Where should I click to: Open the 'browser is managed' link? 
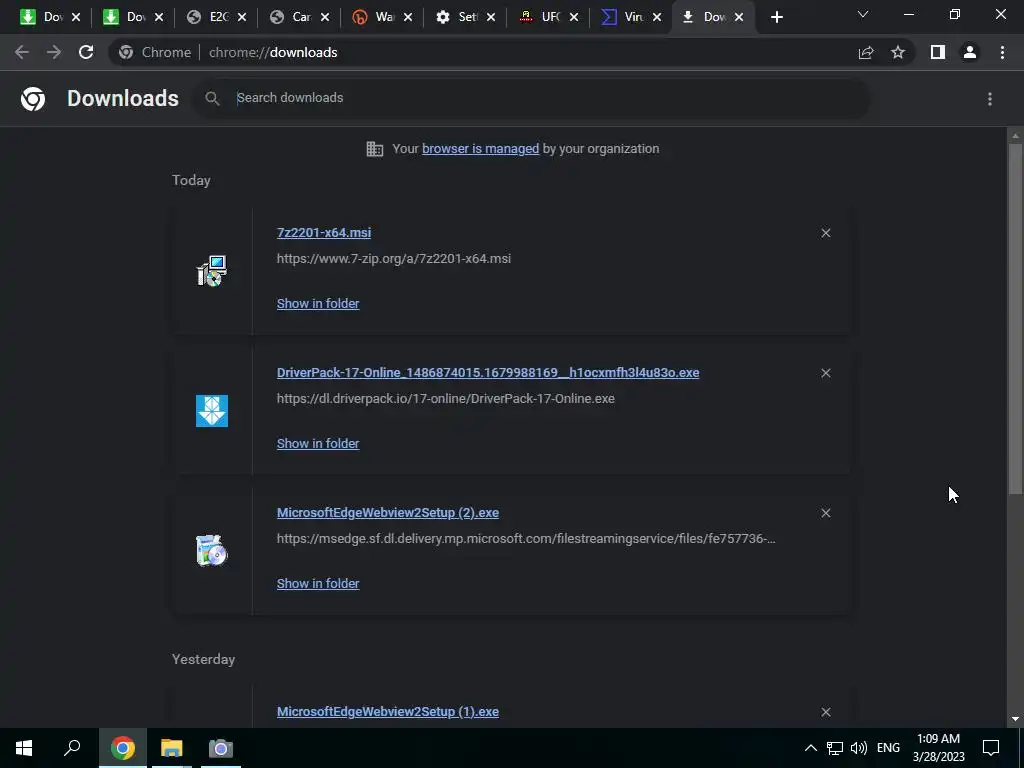pos(481,149)
